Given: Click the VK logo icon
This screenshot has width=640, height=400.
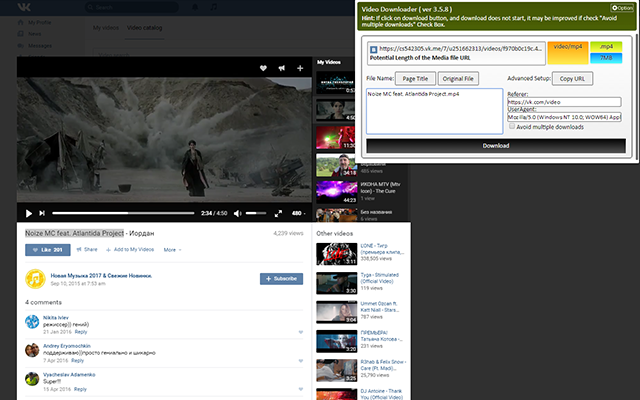Looking at the screenshot, I should click(24, 7).
